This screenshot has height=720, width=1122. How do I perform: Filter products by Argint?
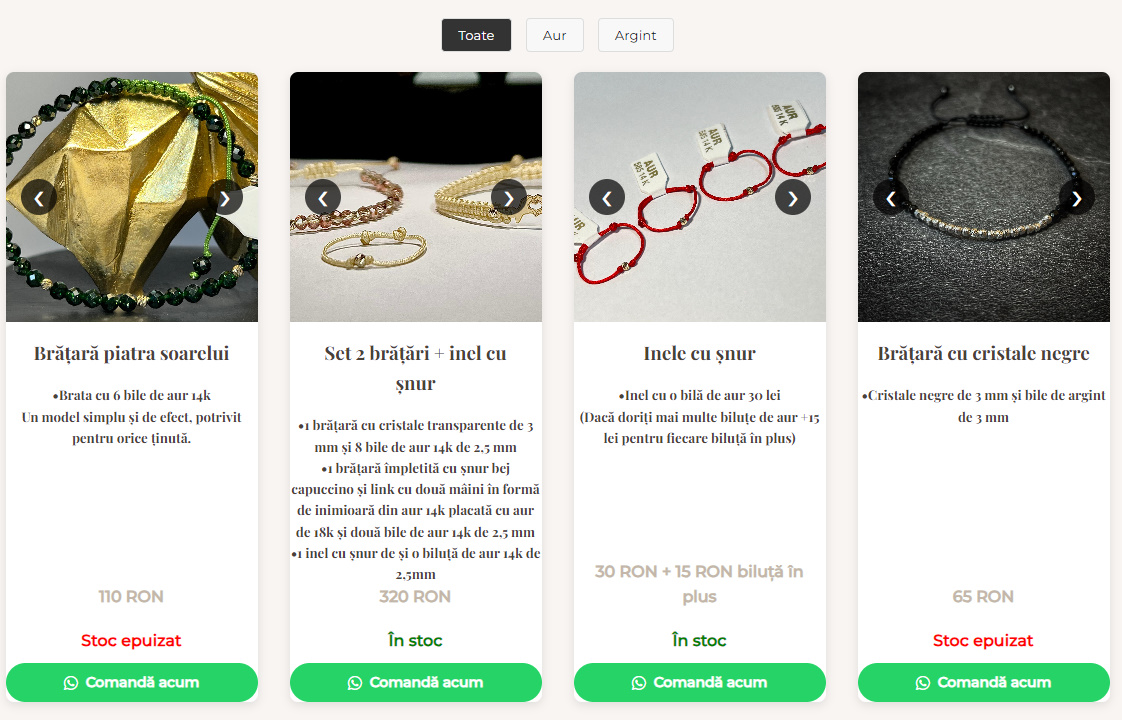635,35
